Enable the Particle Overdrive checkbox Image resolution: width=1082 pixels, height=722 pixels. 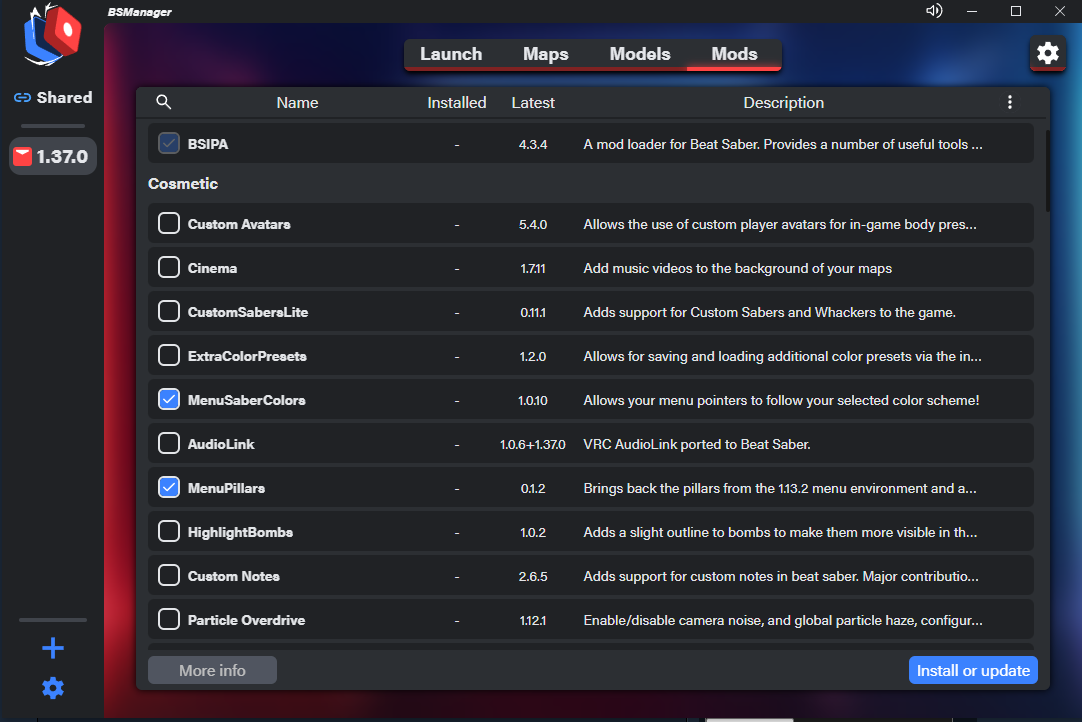pos(169,620)
